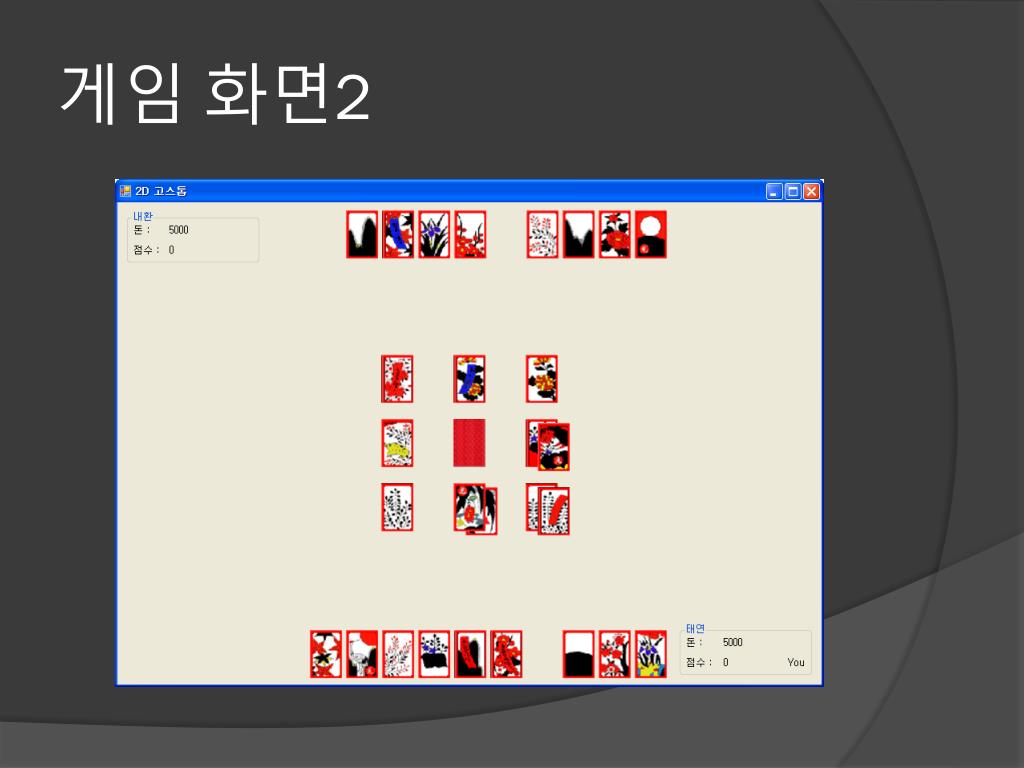Select the bush clover card in the top hand
Screen dimensions: 1024x768
tap(543, 234)
